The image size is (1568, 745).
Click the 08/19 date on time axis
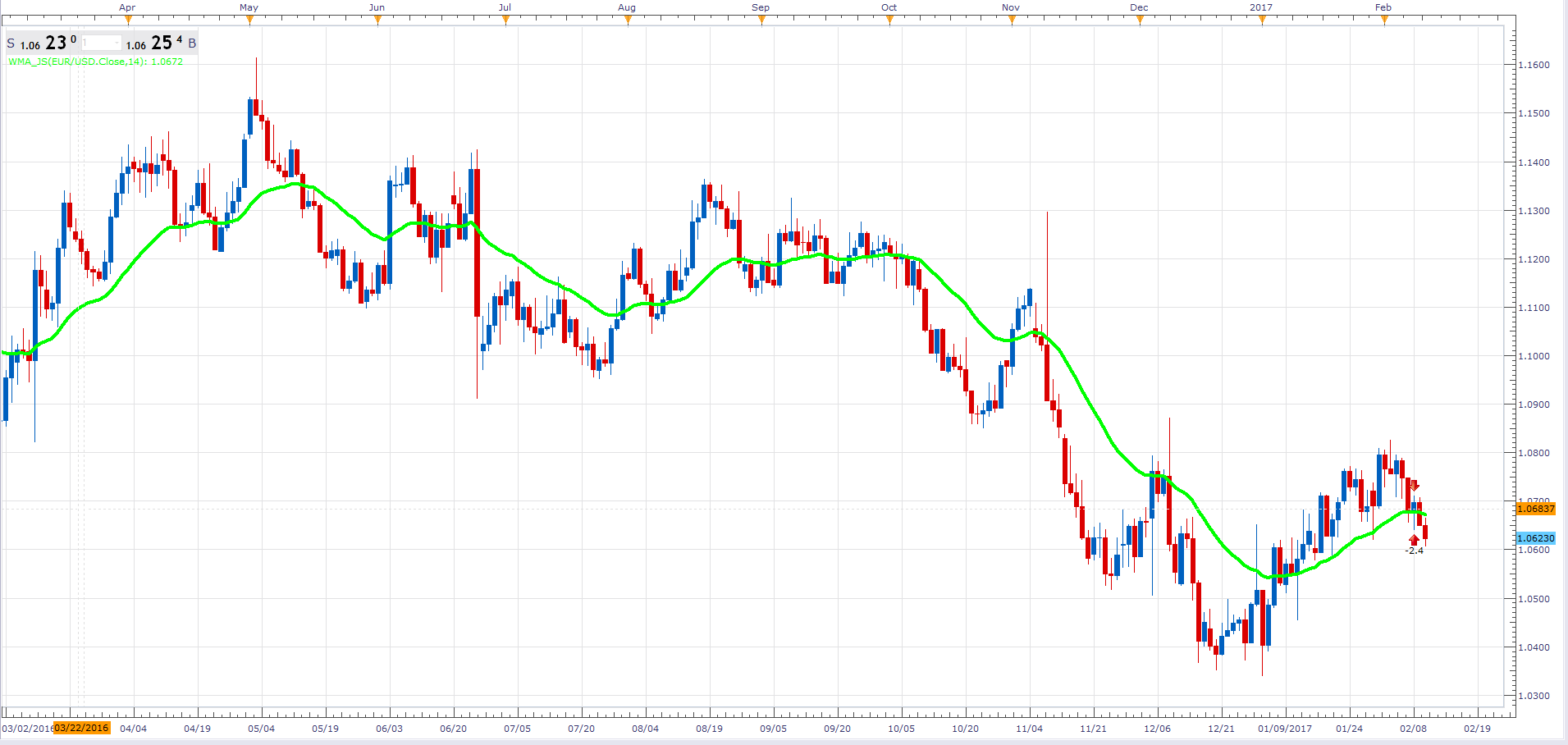coord(710,729)
